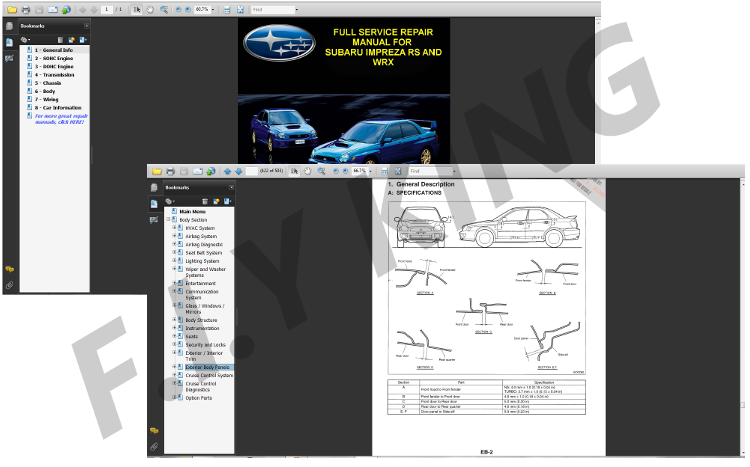
Task: Open Signatures panel icon in back window
Action: click(x=9, y=58)
